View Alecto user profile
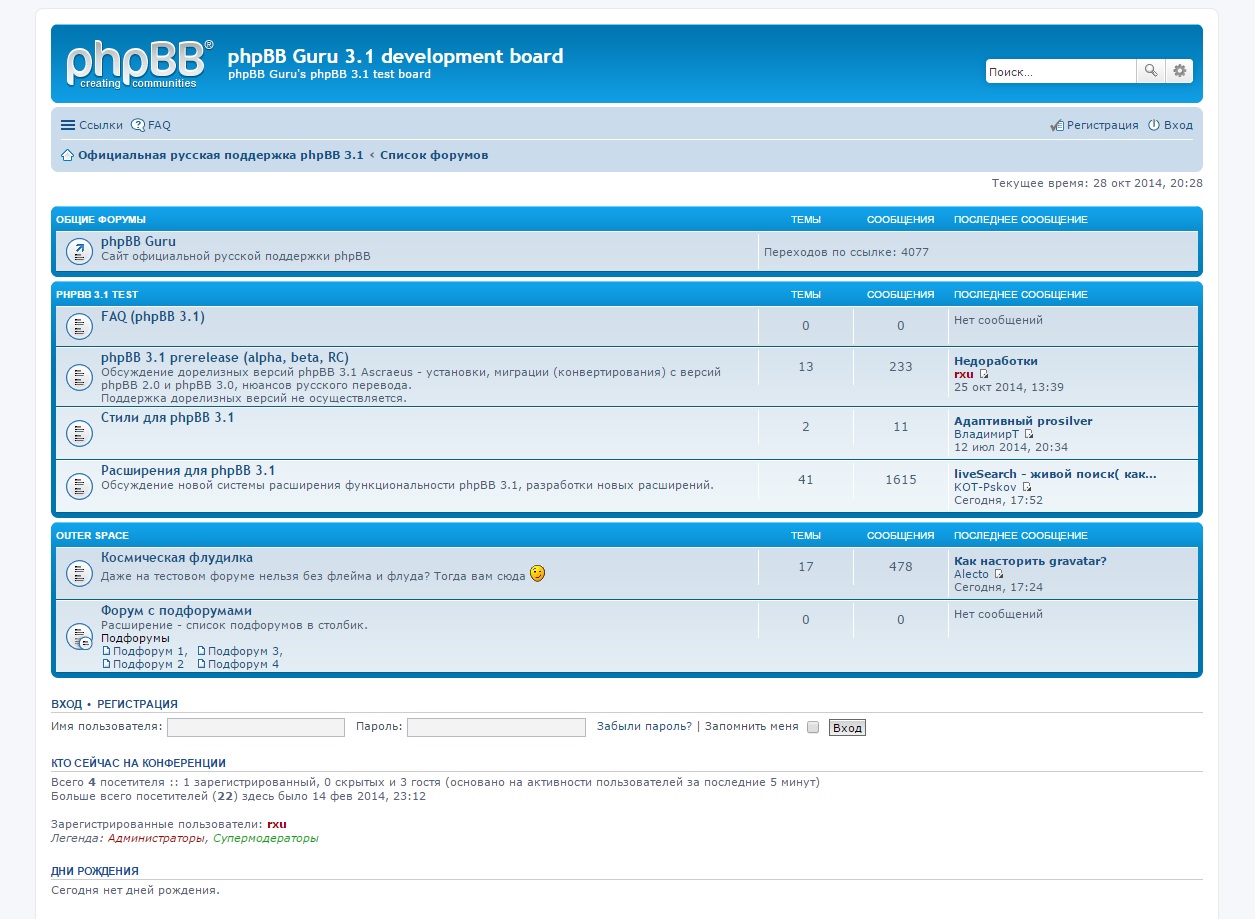The height and width of the screenshot is (919, 1255). pos(972,574)
